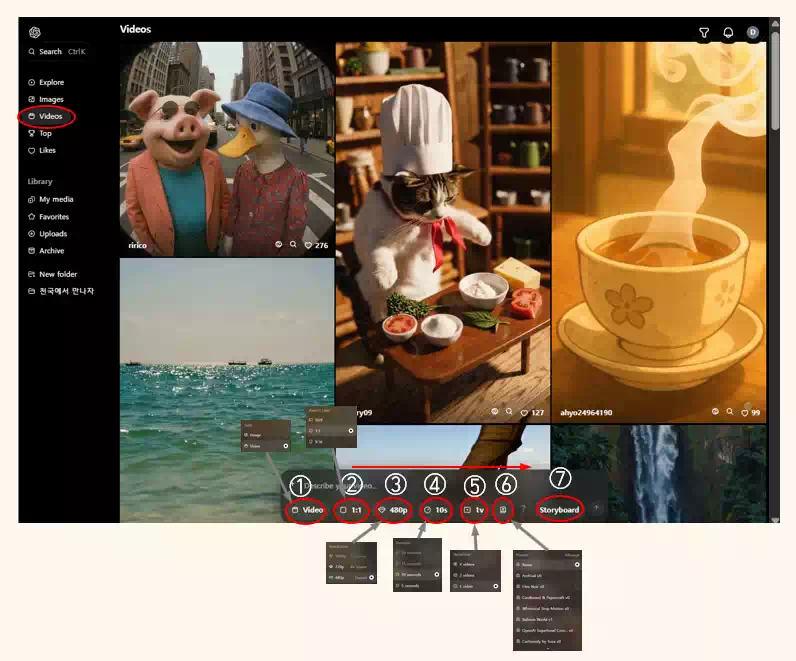Open the notifications bell
Image resolution: width=796 pixels, height=661 pixels.
click(x=728, y=33)
